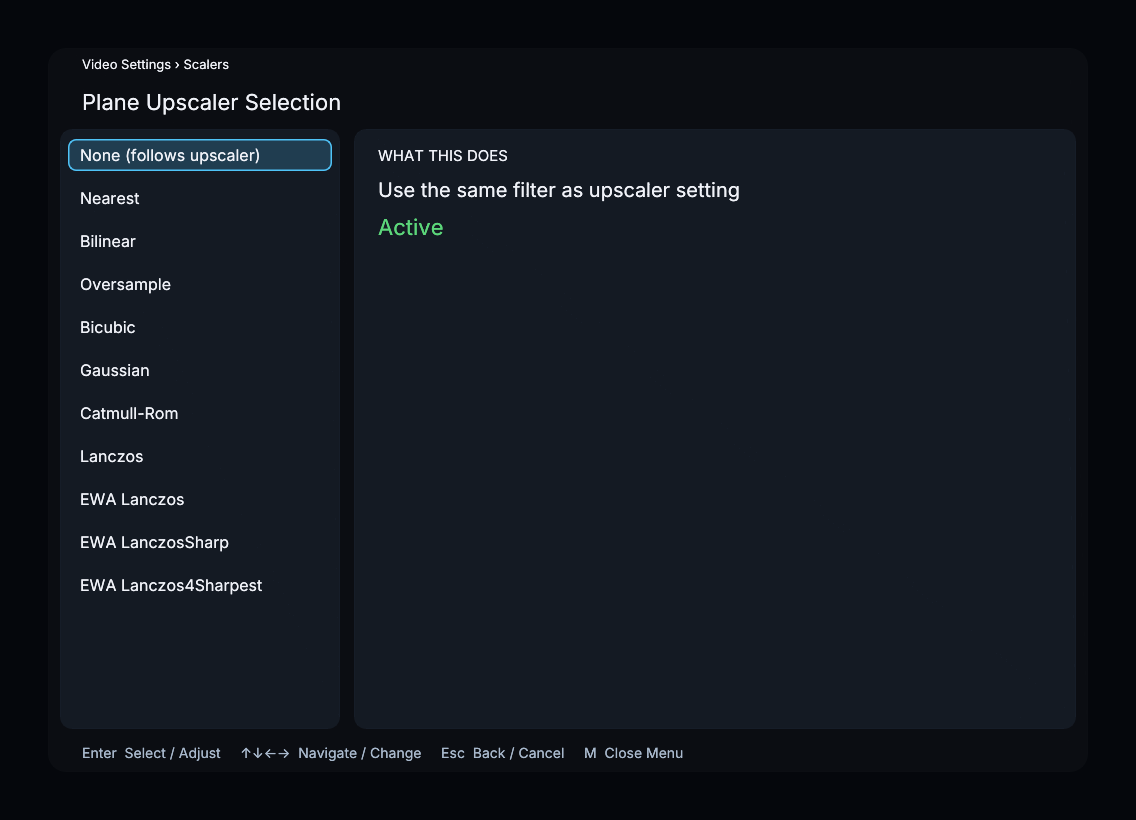Click the green Active status text
This screenshot has width=1136, height=820.
click(x=411, y=227)
